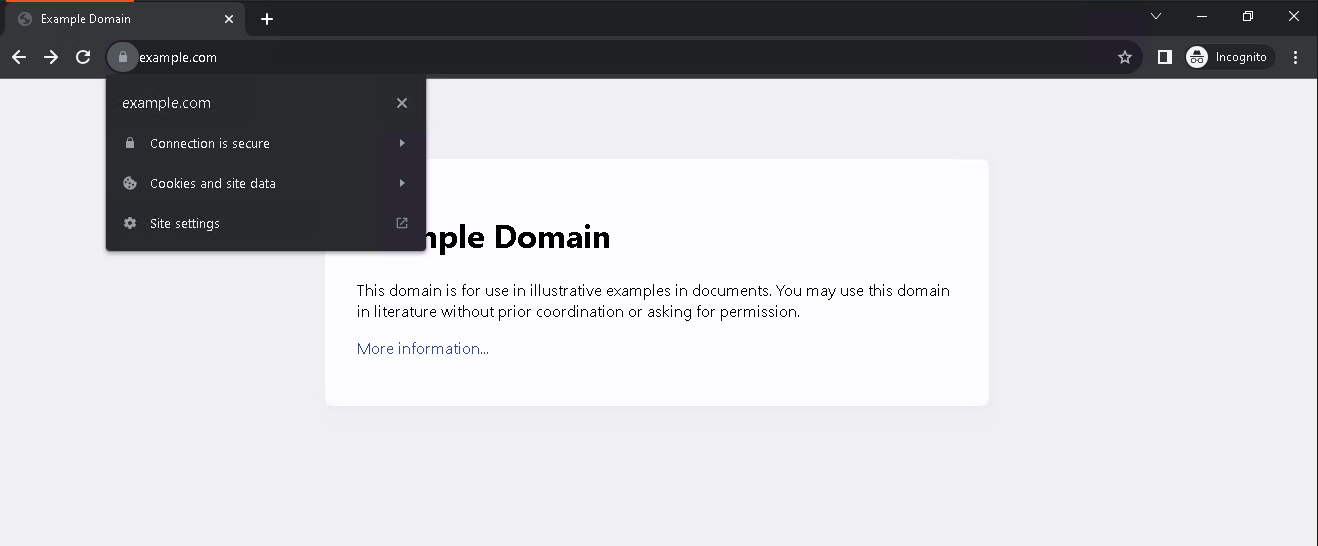
Task: Click the lock icon in address bar
Action: (x=122, y=58)
